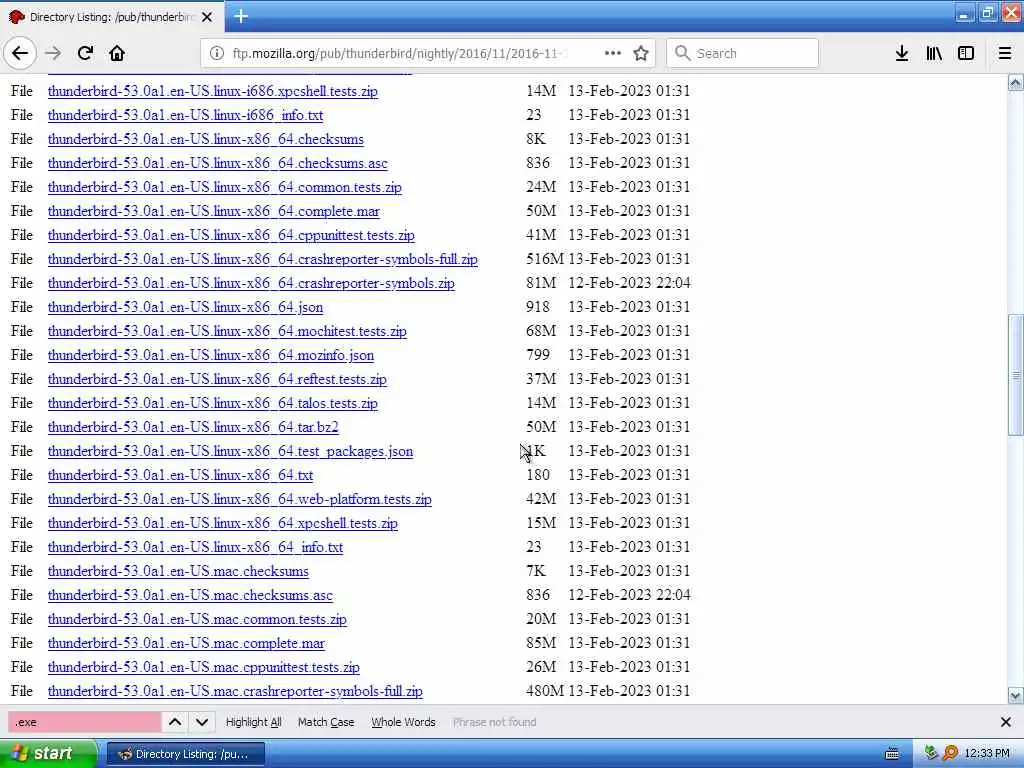
Task: Open linux-x86_64.crashreporter-symbols.zip link
Action: 251,283
